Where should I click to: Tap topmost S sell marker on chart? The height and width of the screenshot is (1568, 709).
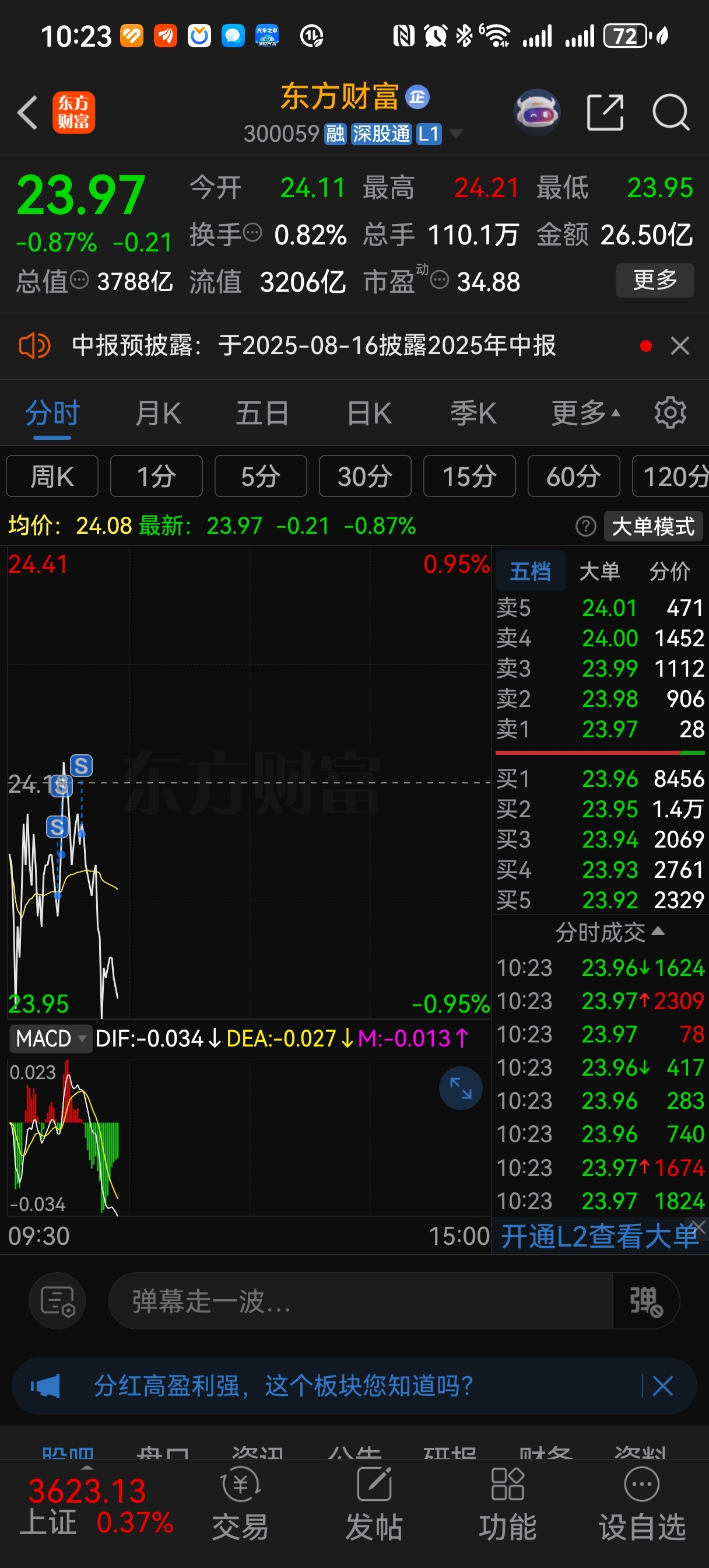(82, 765)
